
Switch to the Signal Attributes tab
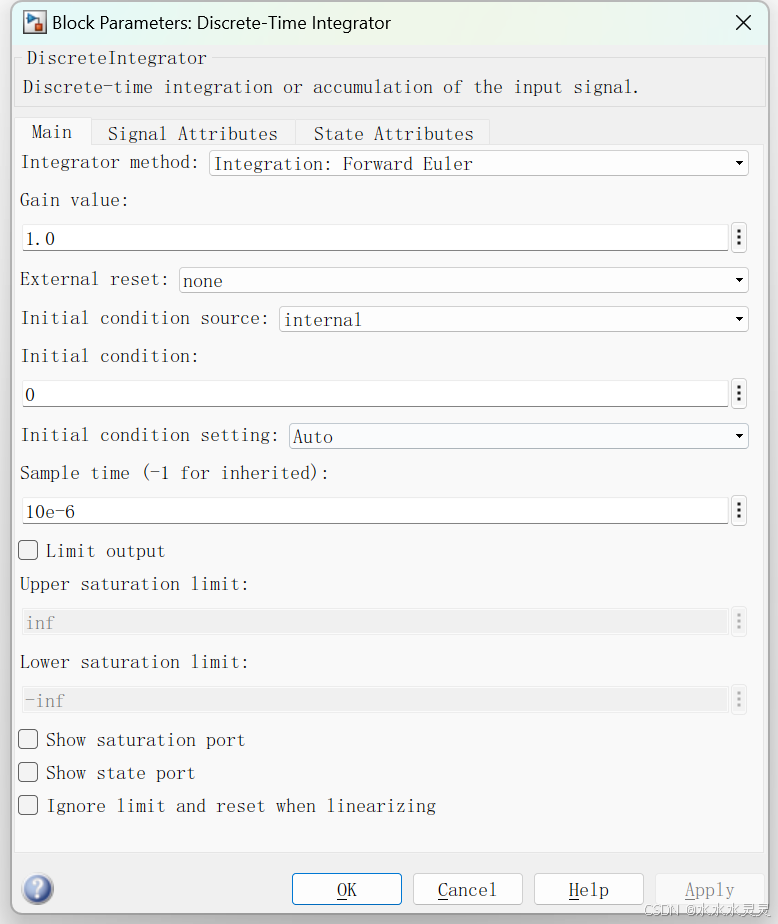pos(193,133)
